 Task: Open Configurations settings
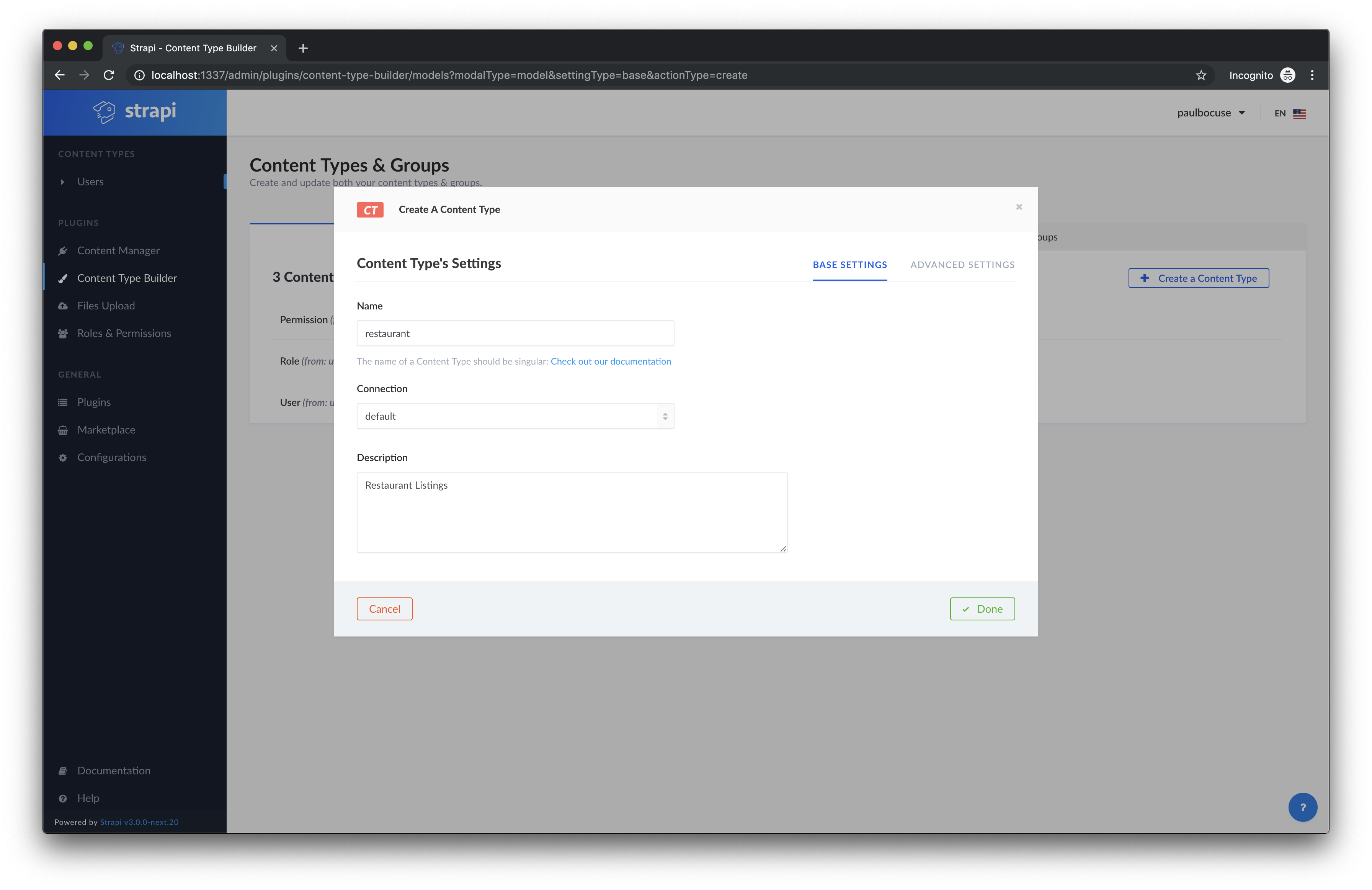pyautogui.click(x=112, y=457)
